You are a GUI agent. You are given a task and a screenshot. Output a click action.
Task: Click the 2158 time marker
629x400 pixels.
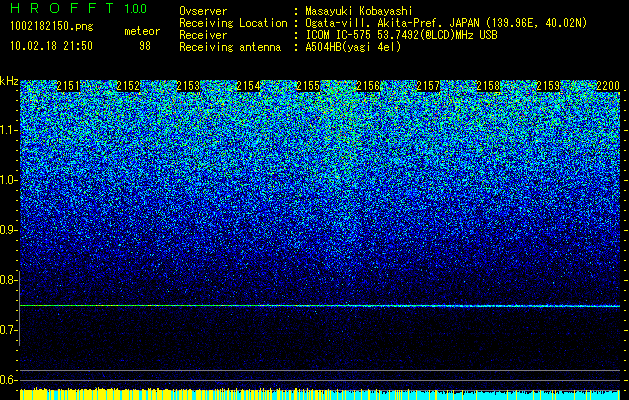click(x=488, y=86)
